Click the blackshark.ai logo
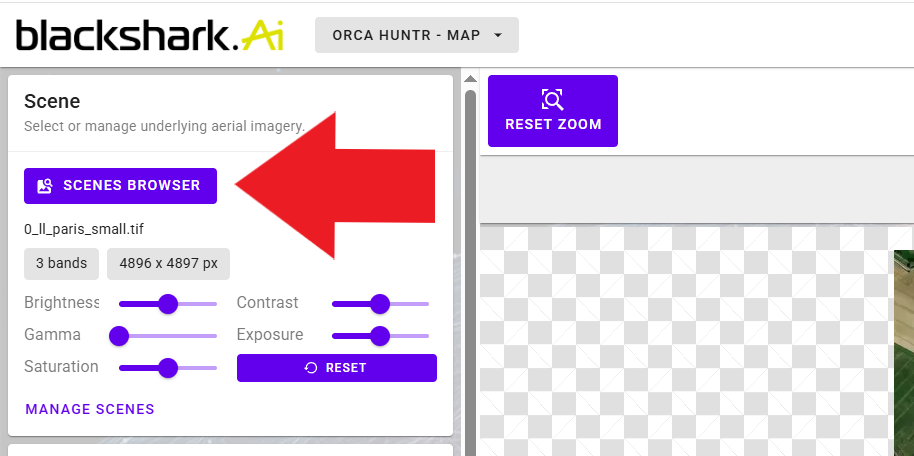This screenshot has height=456, width=914. click(150, 35)
